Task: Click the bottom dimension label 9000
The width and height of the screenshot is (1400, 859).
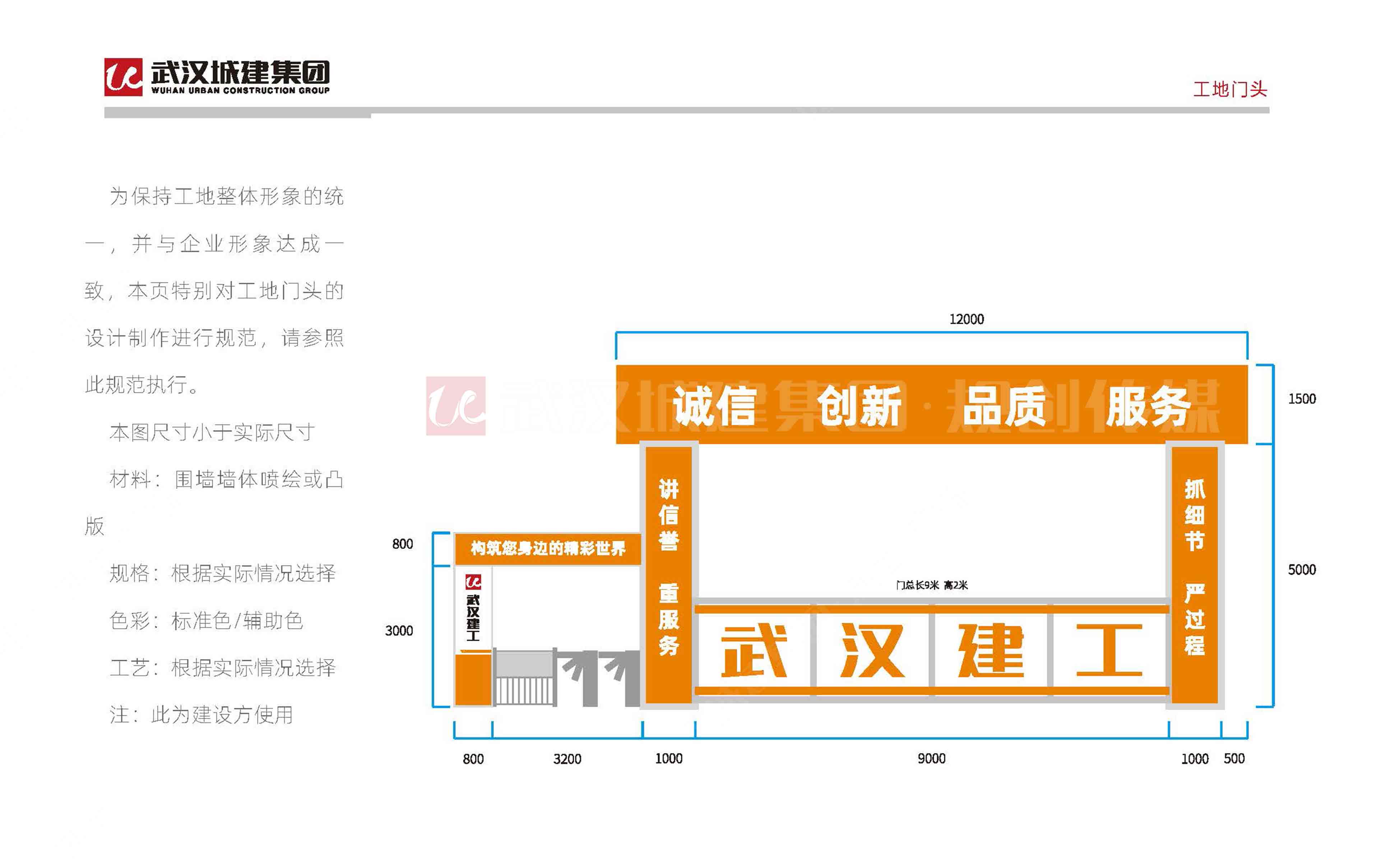Action: coord(931,758)
